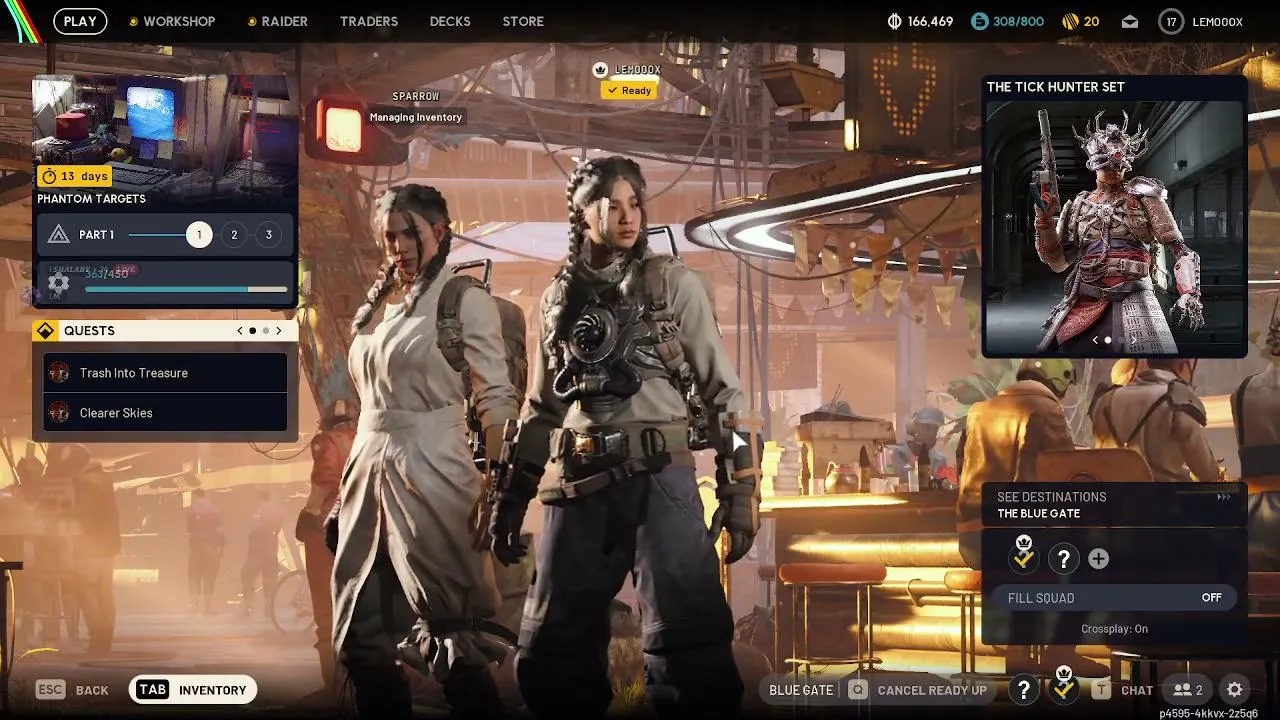Click the gear cog icon beside 363/450
The width and height of the screenshot is (1280, 720).
(x=58, y=283)
